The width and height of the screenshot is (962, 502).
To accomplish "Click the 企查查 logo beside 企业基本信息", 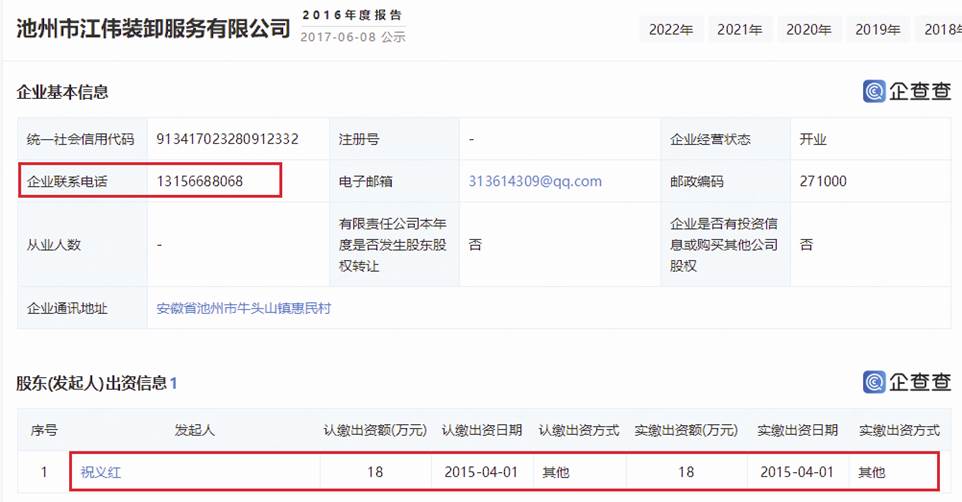I will (x=907, y=91).
